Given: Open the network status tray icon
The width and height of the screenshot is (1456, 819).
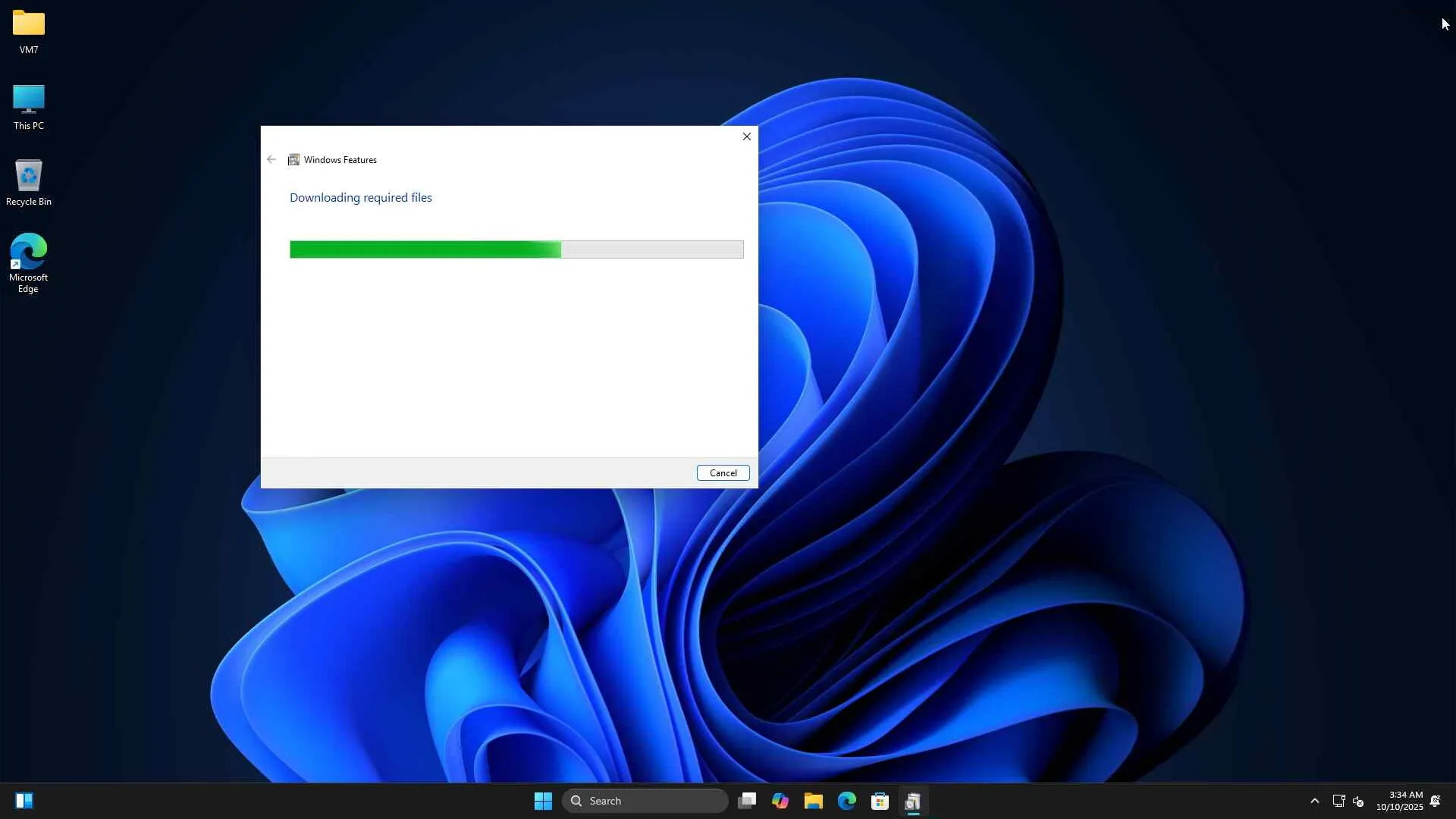Looking at the screenshot, I should [x=1338, y=802].
